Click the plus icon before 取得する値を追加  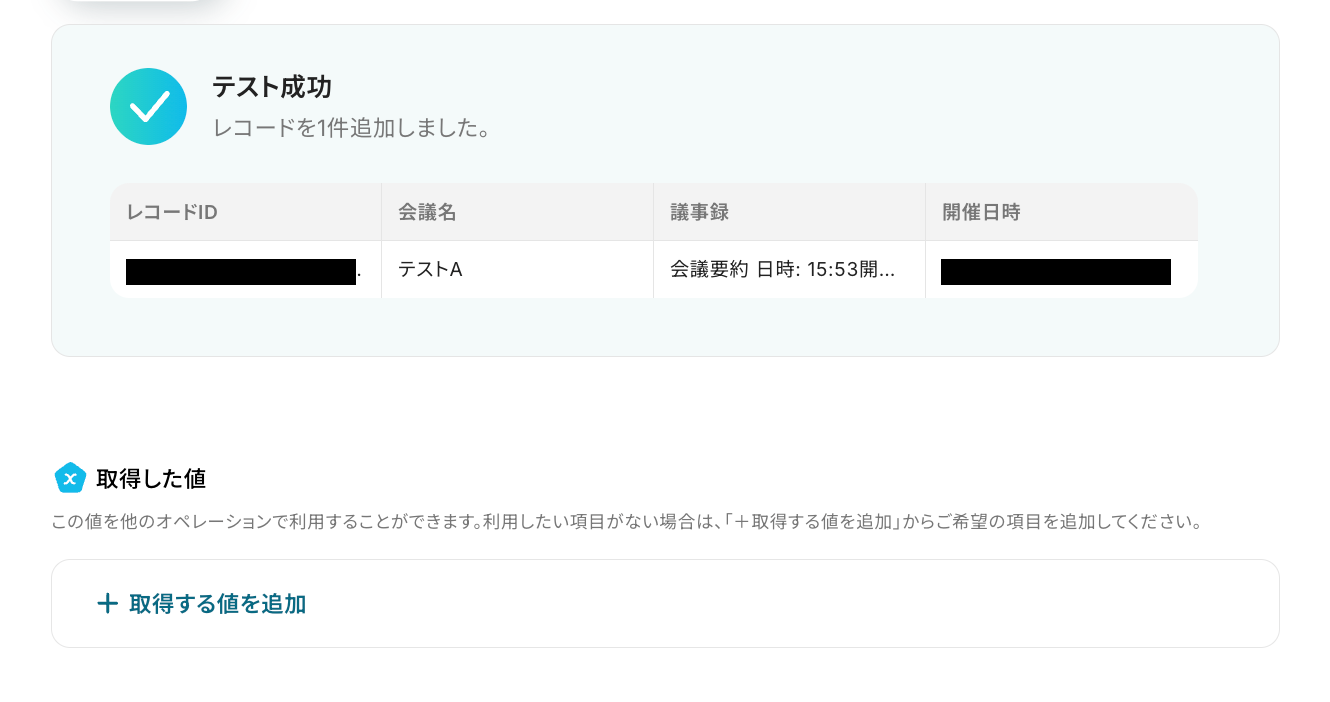pyautogui.click(x=107, y=604)
